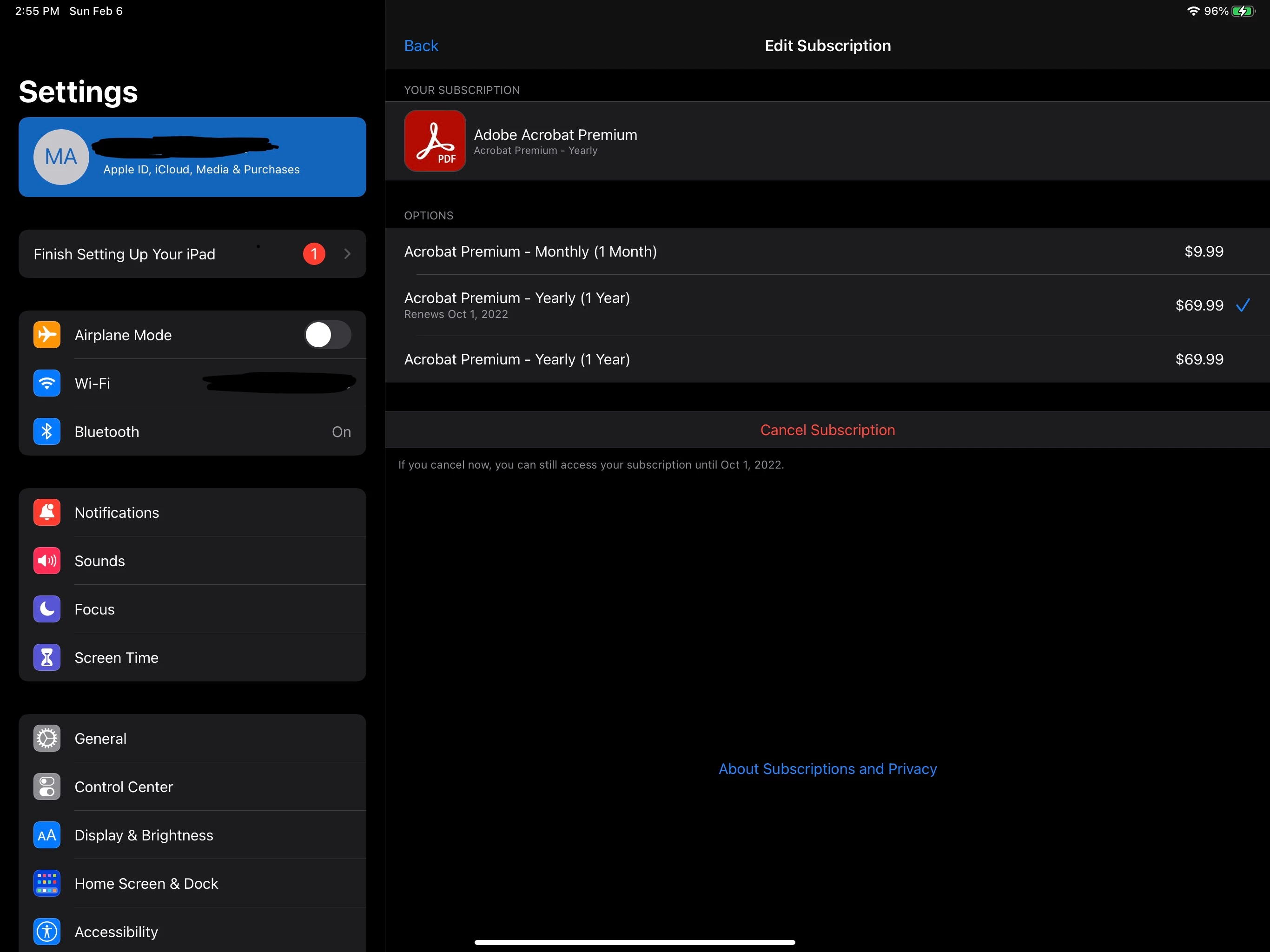The image size is (1270, 952).
Task: Tap the Bluetooth icon
Action: [x=47, y=431]
